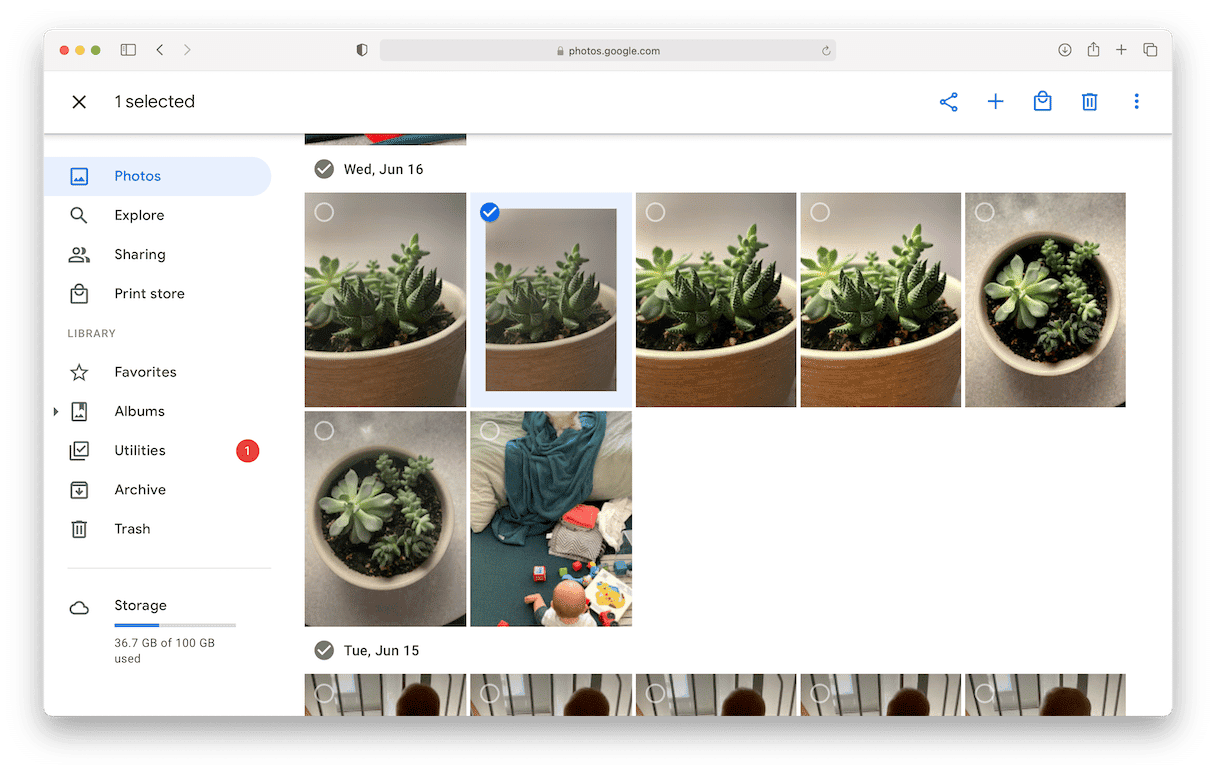This screenshot has width=1216, height=774.
Task: Deselect the checked succulent photo checkbox
Action: [x=490, y=212]
